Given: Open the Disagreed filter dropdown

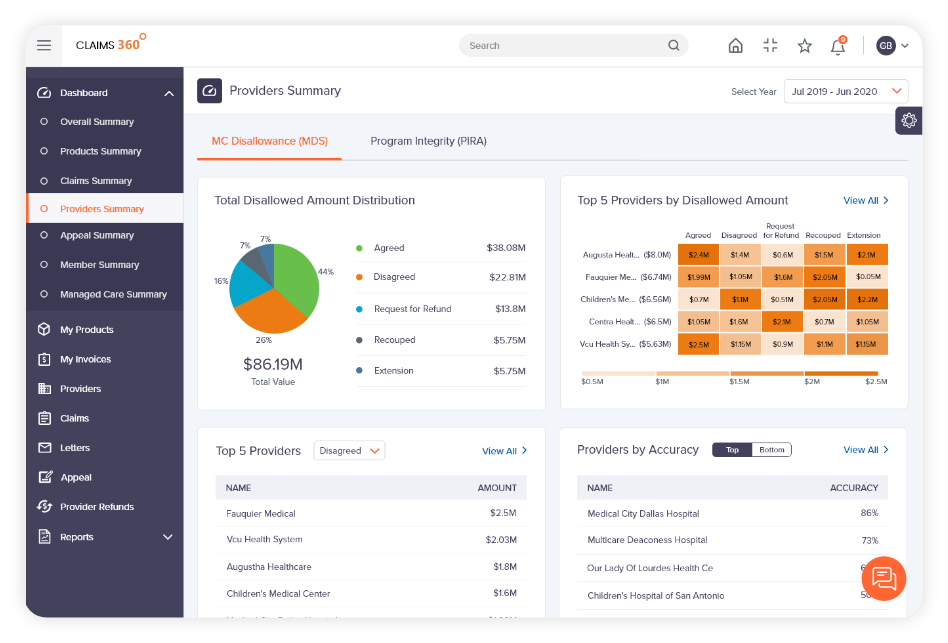Looking at the screenshot, I should click(349, 451).
